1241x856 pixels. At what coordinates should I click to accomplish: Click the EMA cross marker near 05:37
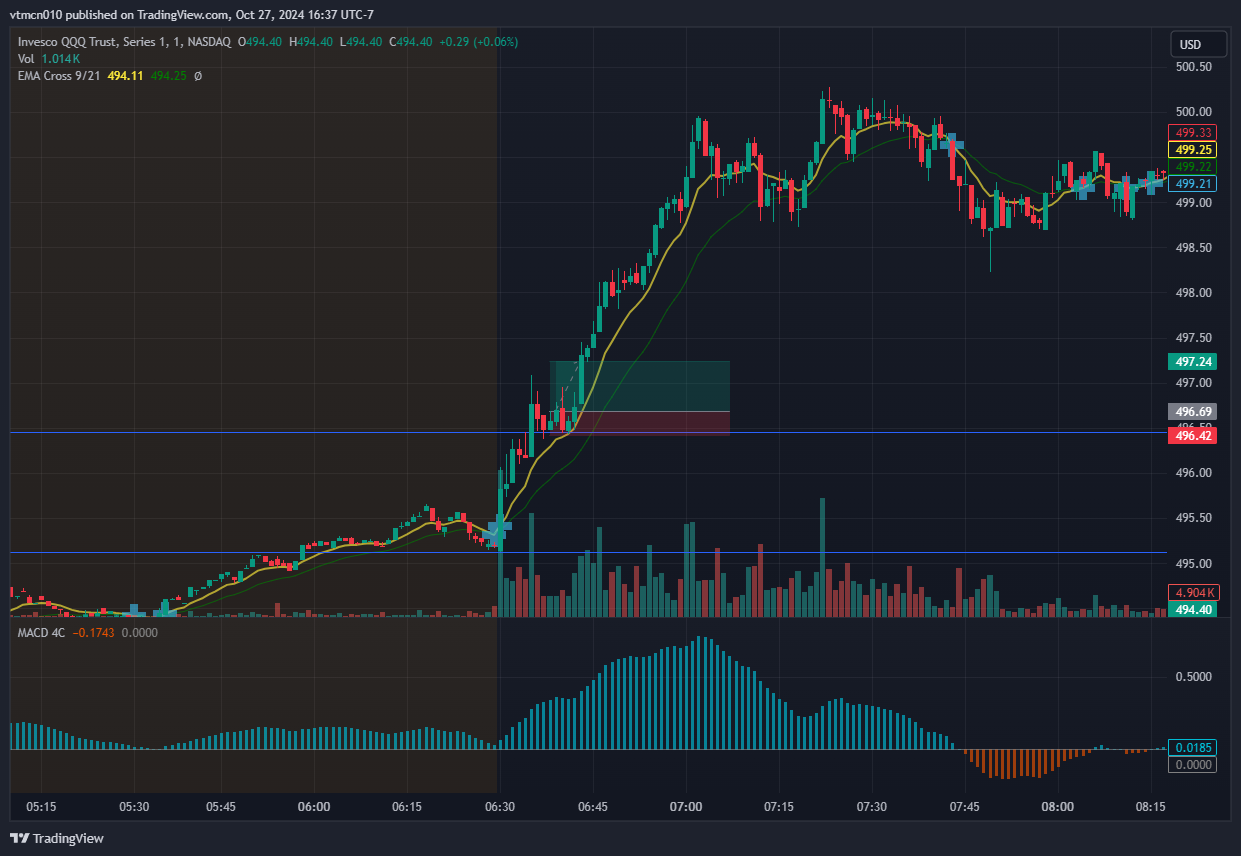pyautogui.click(x=161, y=610)
